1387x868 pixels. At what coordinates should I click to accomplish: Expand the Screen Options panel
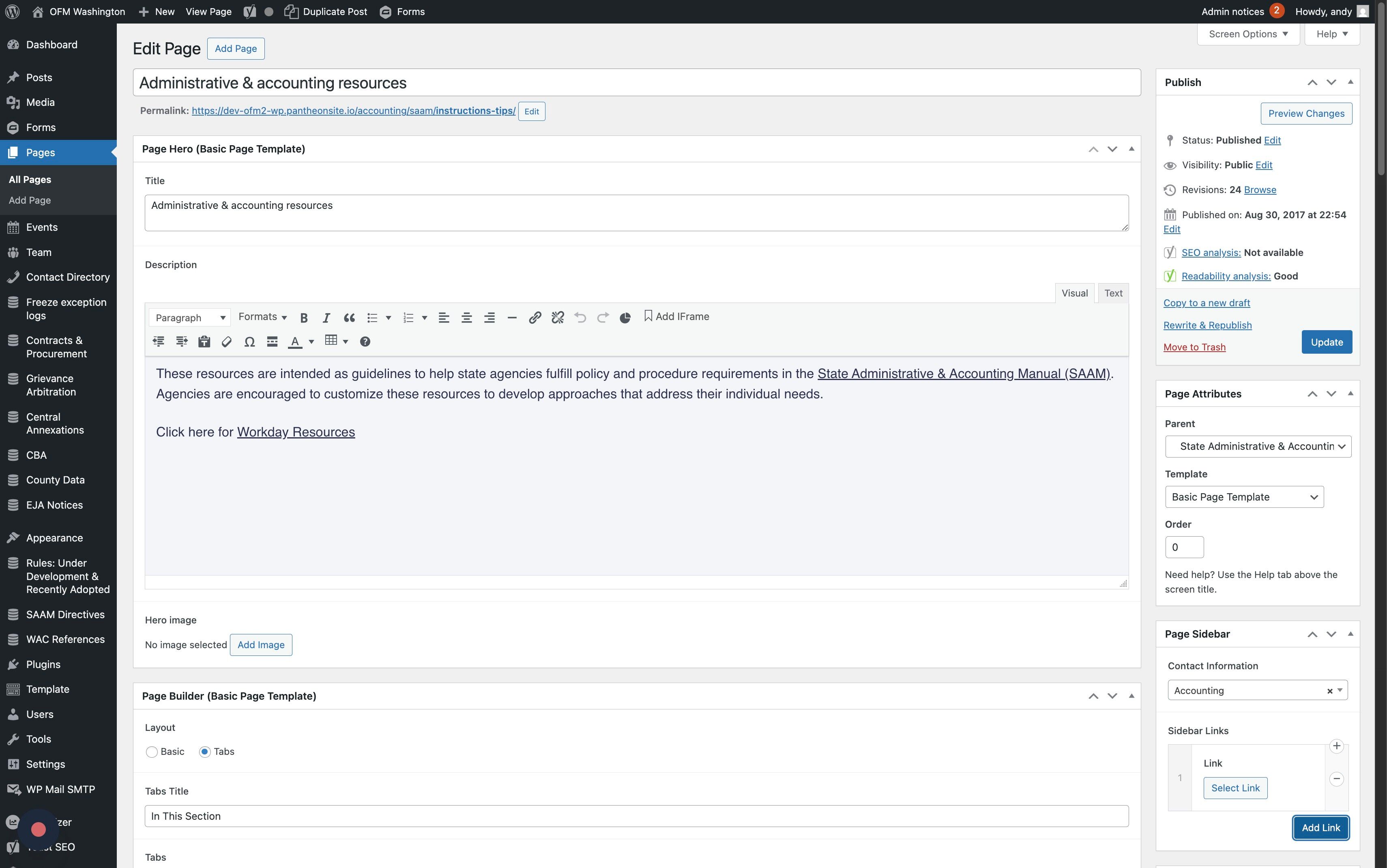[1248, 34]
